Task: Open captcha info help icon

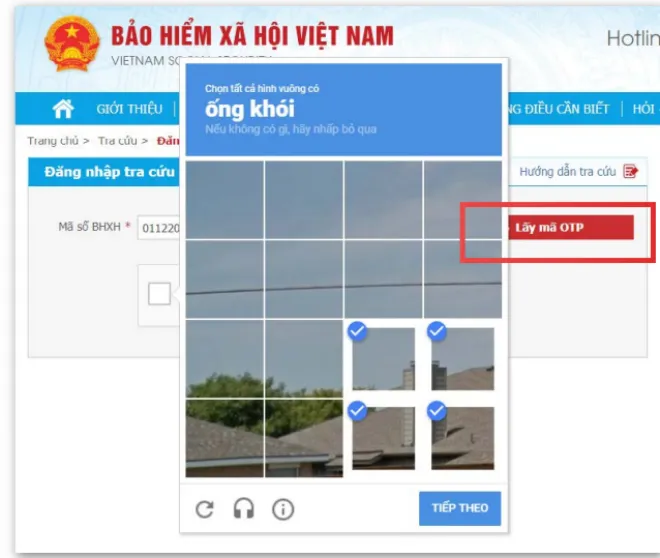Action: pos(283,510)
